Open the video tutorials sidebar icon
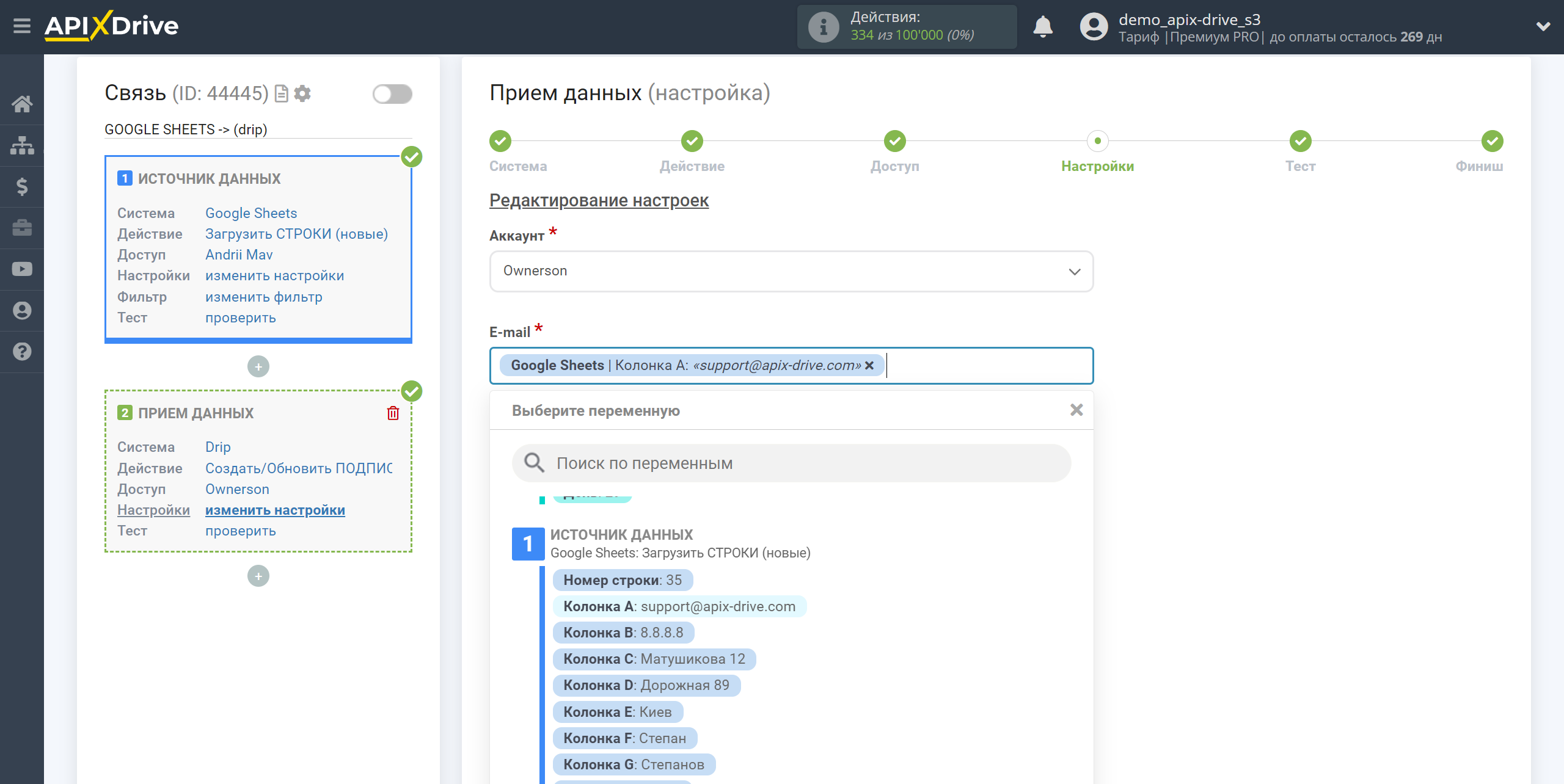Image resolution: width=1564 pixels, height=784 pixels. (x=22, y=269)
